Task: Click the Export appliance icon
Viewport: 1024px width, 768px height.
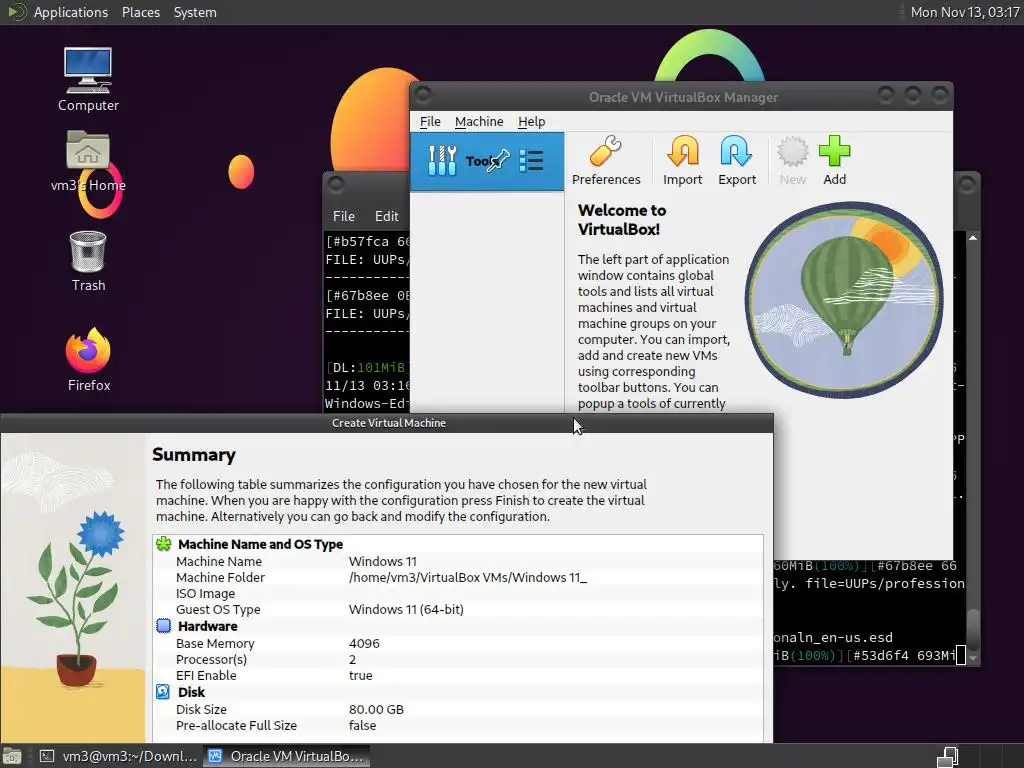Action: coord(737,161)
